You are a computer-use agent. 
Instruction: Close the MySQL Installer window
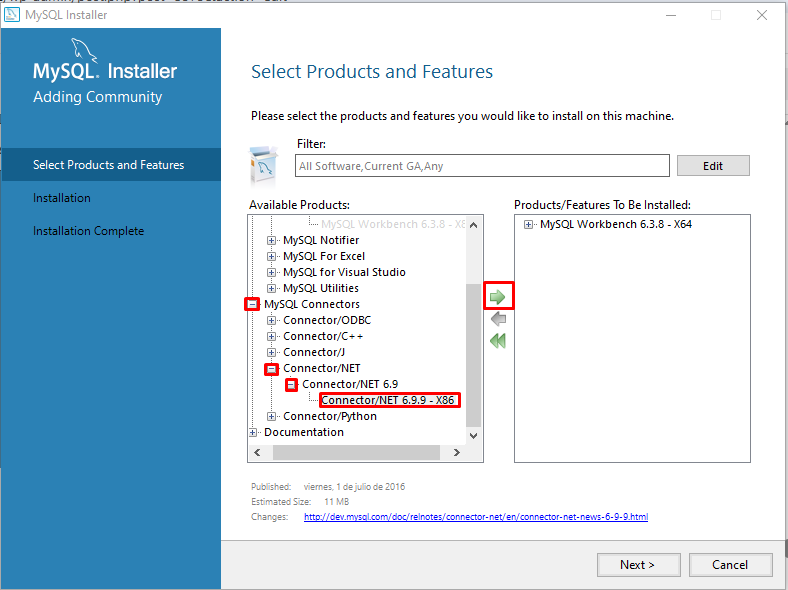click(762, 15)
